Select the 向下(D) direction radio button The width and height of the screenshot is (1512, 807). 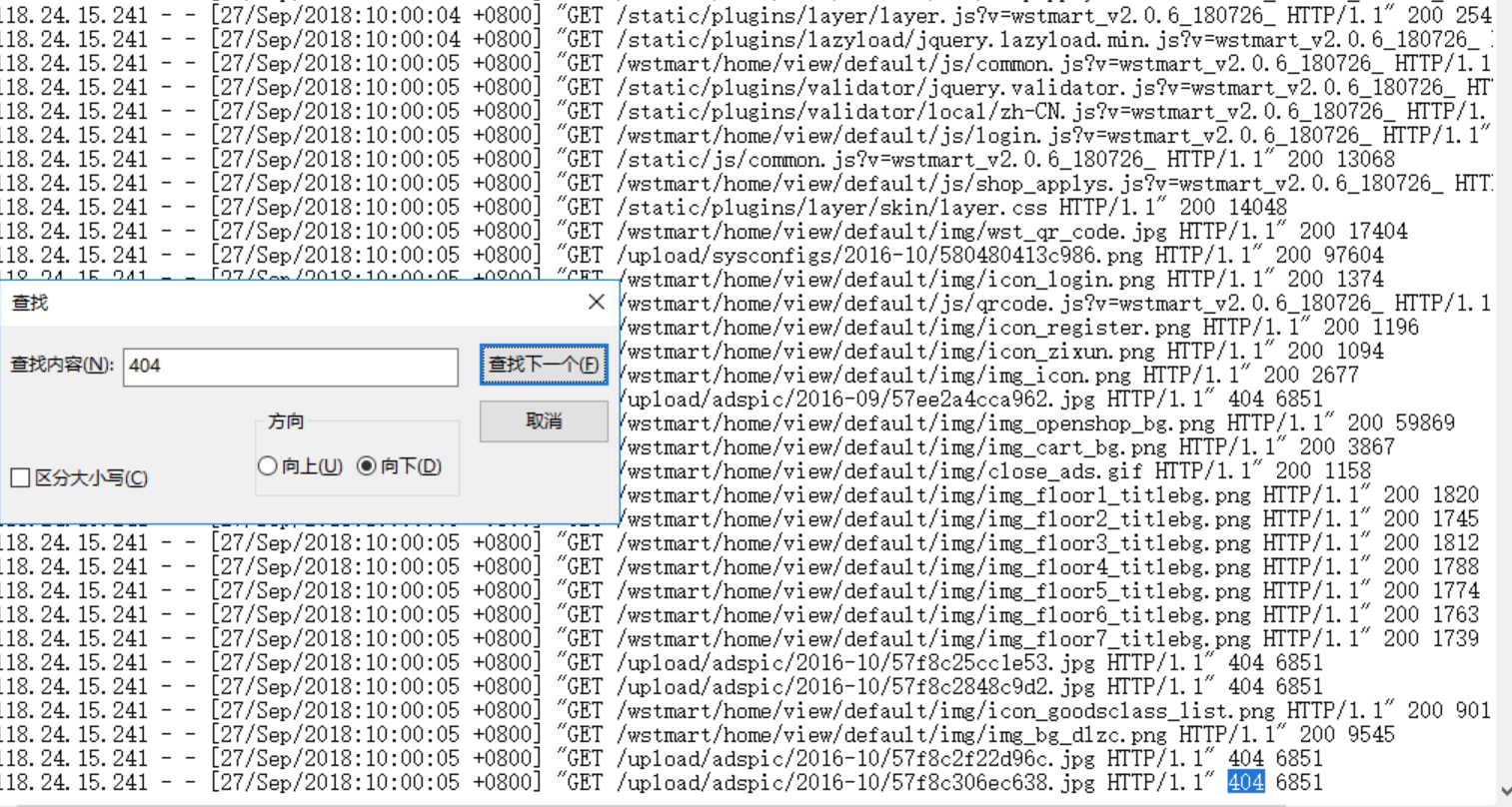tap(367, 466)
